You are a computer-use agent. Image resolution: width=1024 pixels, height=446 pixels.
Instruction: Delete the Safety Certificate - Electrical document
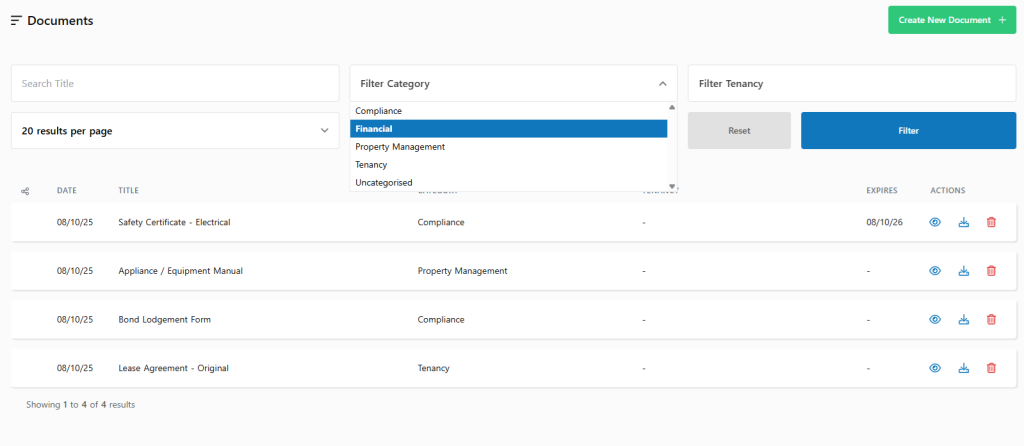pyautogui.click(x=991, y=222)
